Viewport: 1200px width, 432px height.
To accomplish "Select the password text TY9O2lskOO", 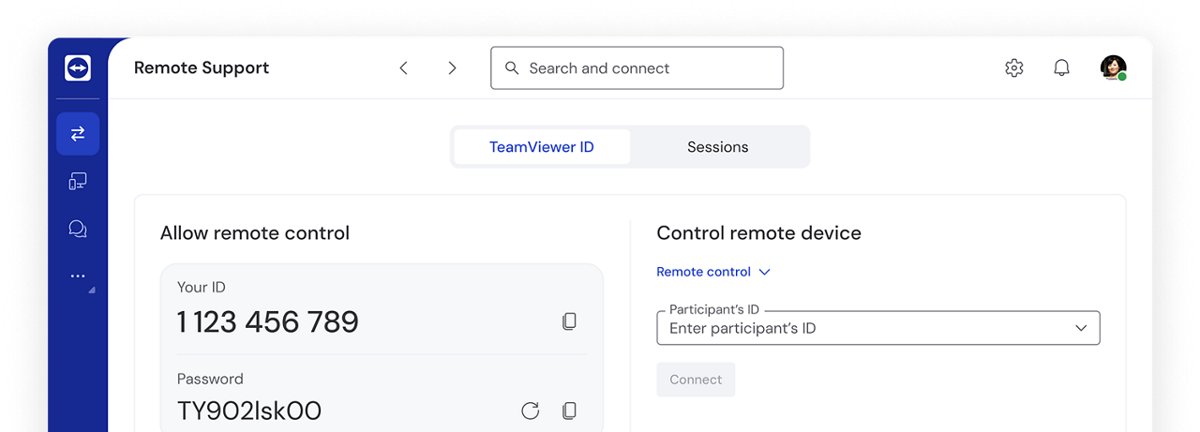I will [x=249, y=411].
